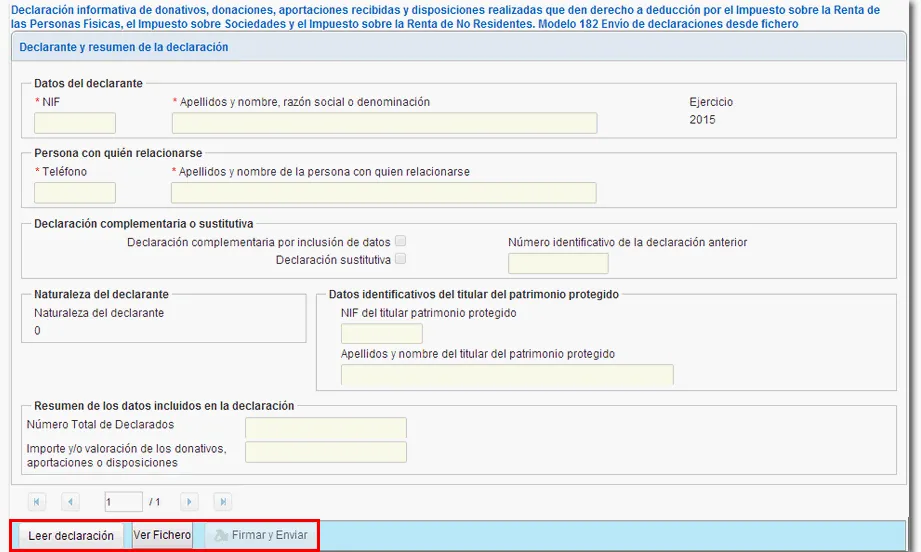Focus the declarant NIF input field
This screenshot has width=921, height=552.
click(x=75, y=123)
